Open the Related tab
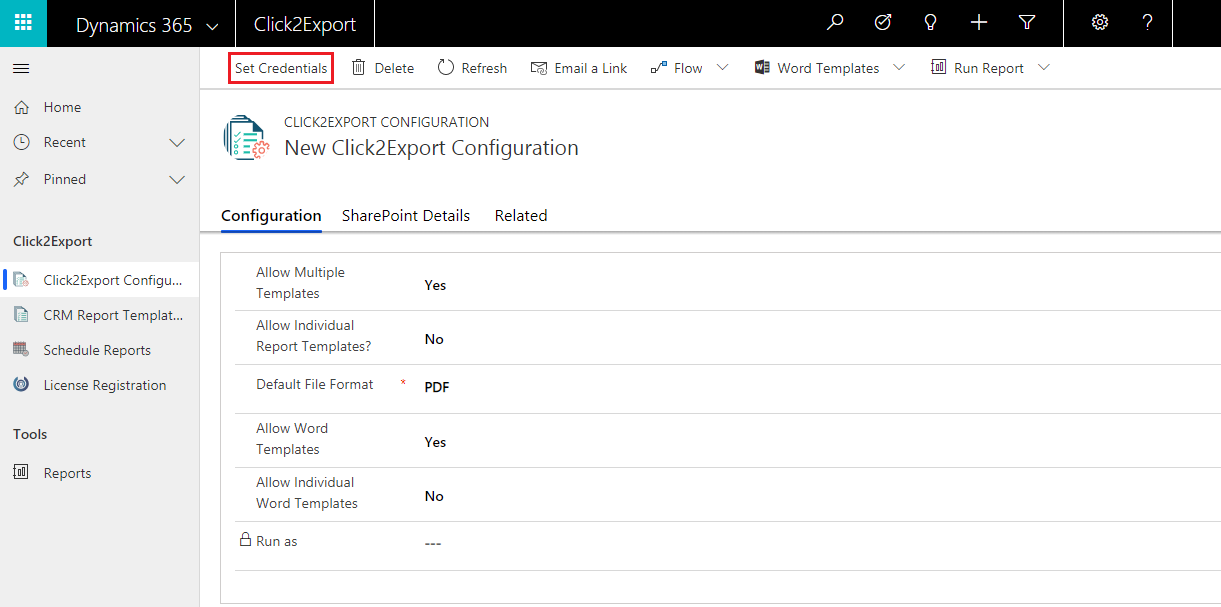 click(521, 215)
